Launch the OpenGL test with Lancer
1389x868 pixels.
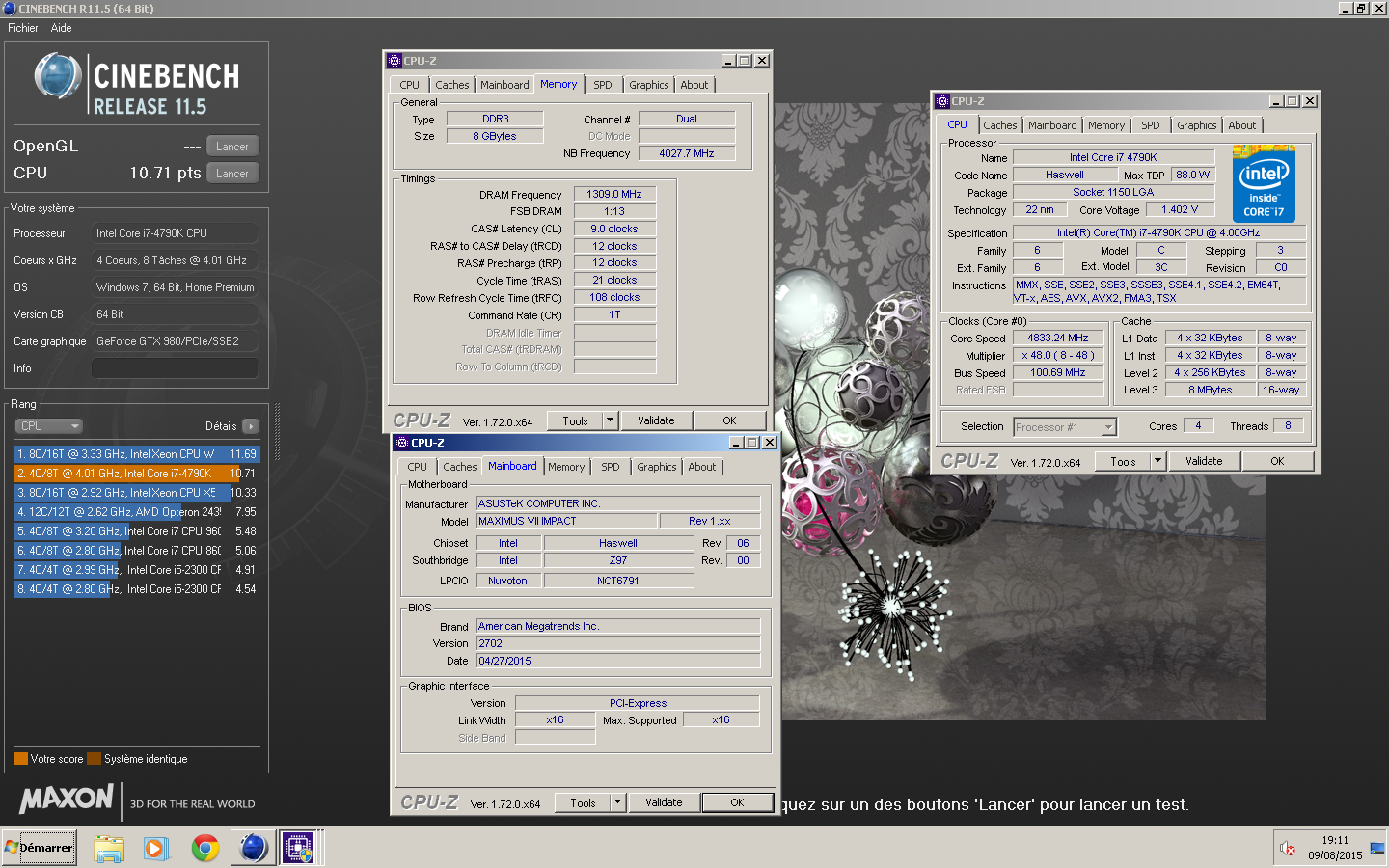coord(232,147)
